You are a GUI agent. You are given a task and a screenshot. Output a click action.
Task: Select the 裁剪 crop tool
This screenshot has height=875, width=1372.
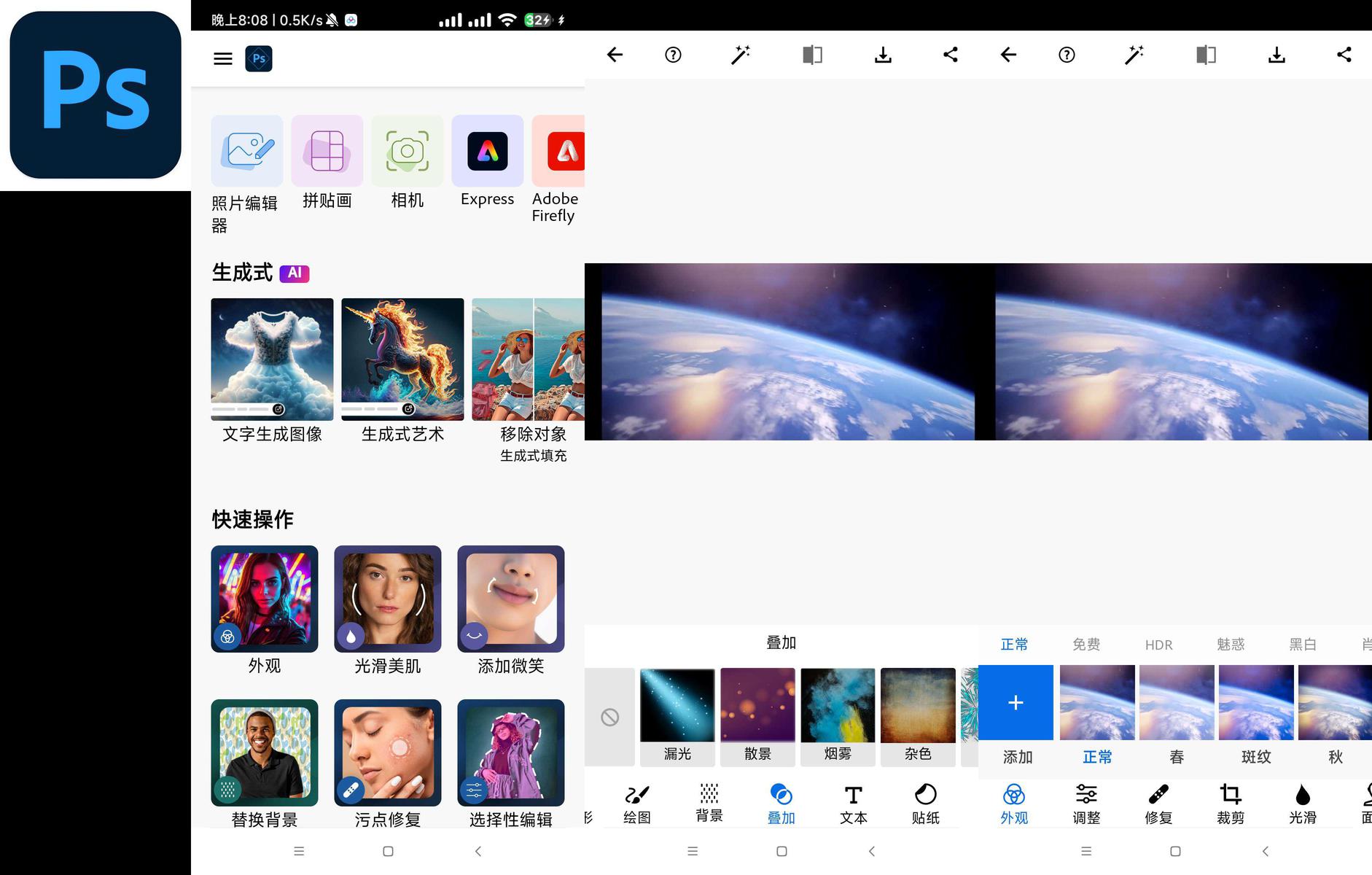(1231, 804)
